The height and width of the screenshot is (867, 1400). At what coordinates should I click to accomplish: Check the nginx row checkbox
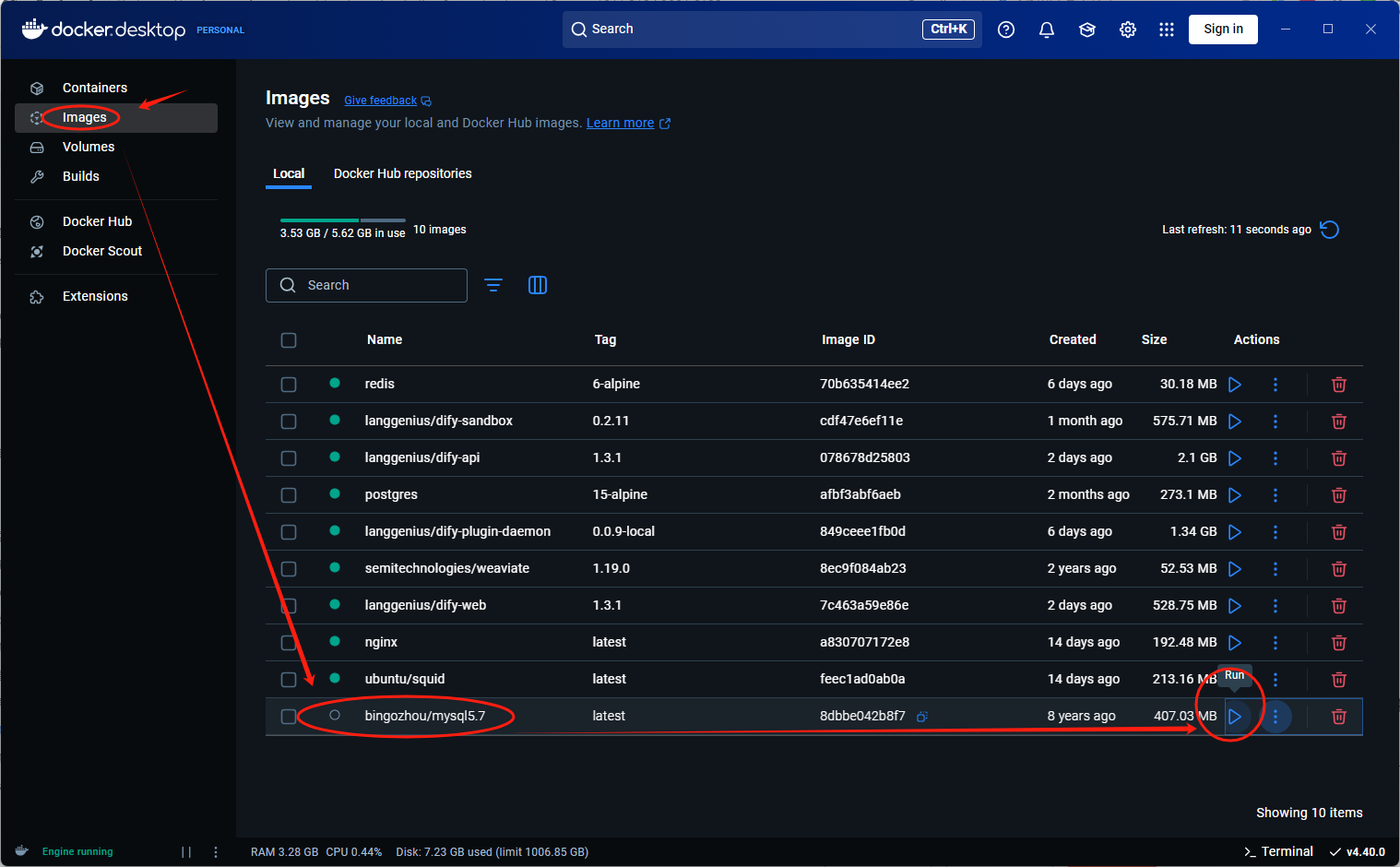coord(289,643)
